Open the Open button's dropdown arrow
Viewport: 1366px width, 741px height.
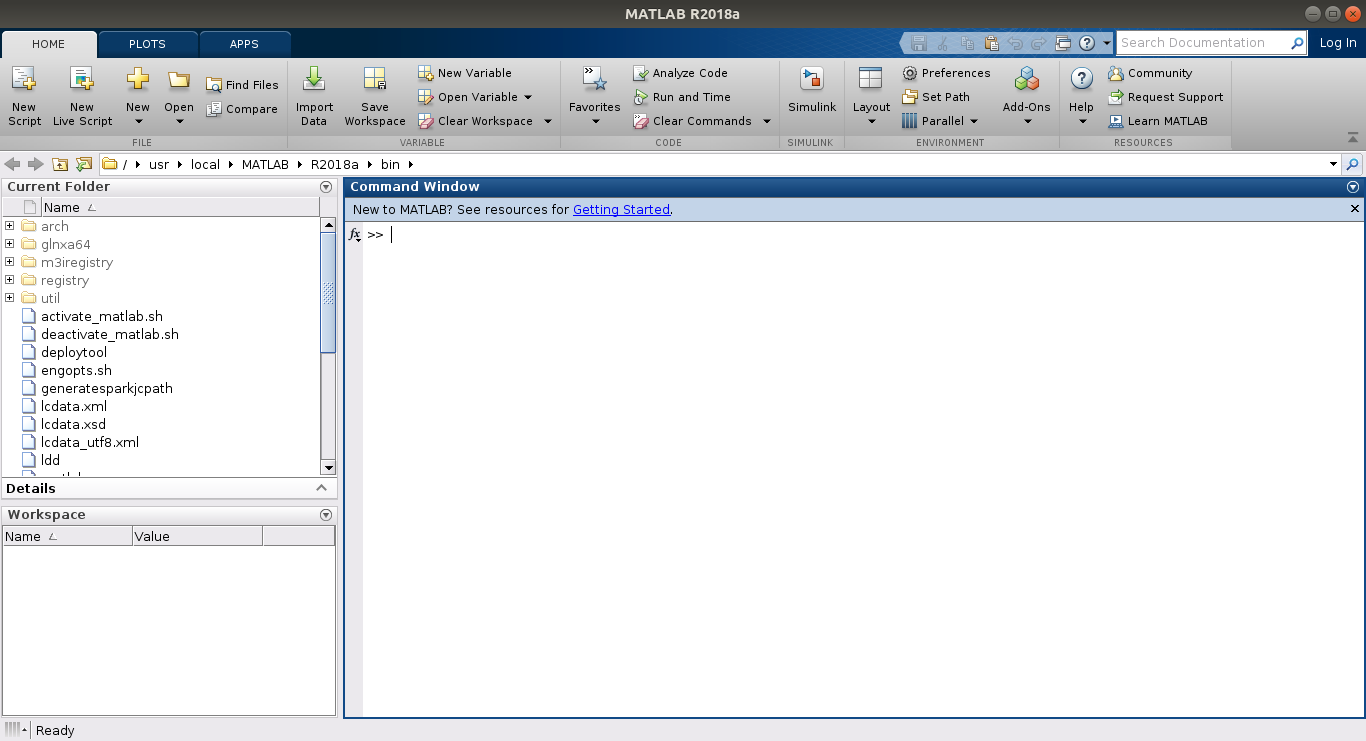point(179,122)
